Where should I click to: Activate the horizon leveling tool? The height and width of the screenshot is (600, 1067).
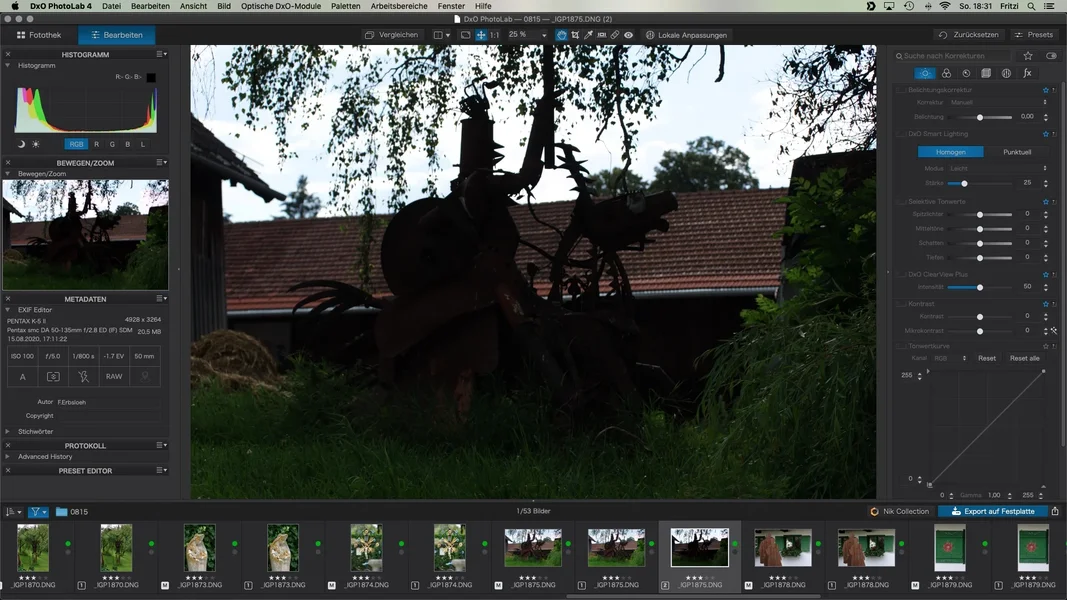pos(602,35)
